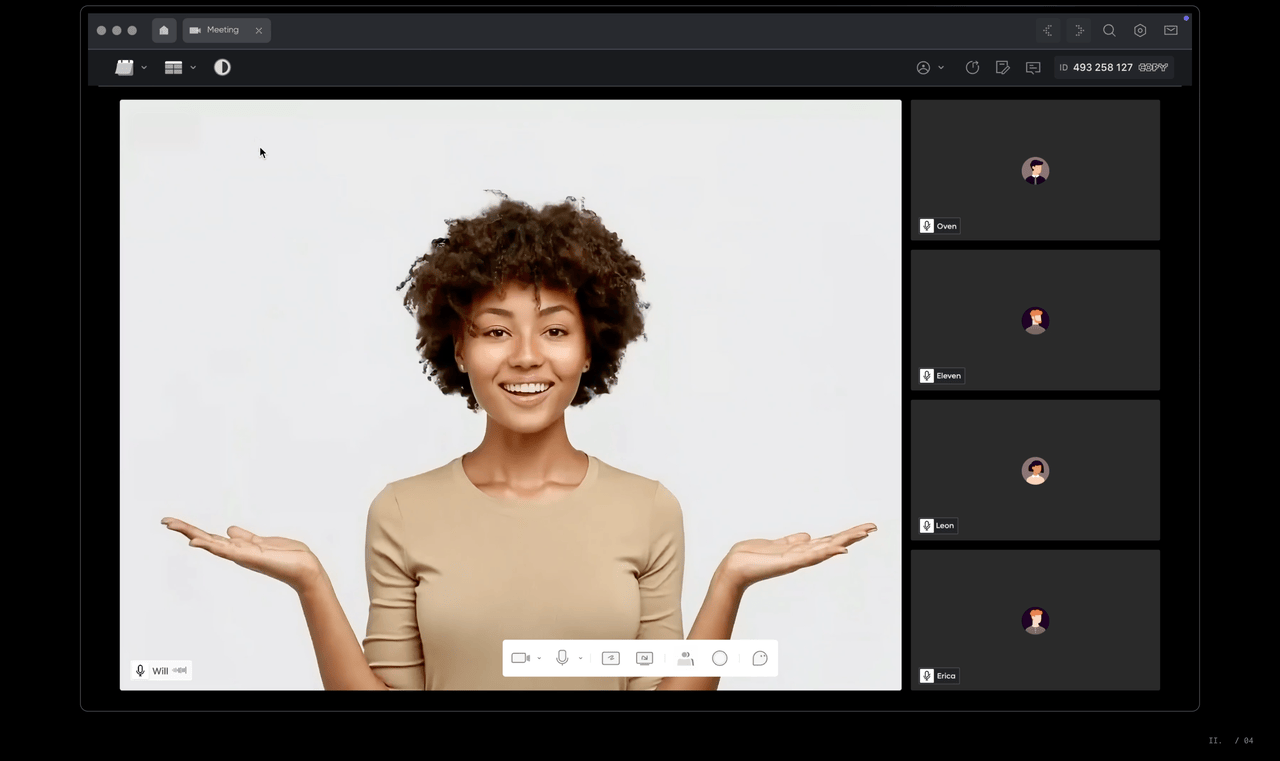Select Oven's participant tile
This screenshot has width=1280, height=761.
point(1035,170)
